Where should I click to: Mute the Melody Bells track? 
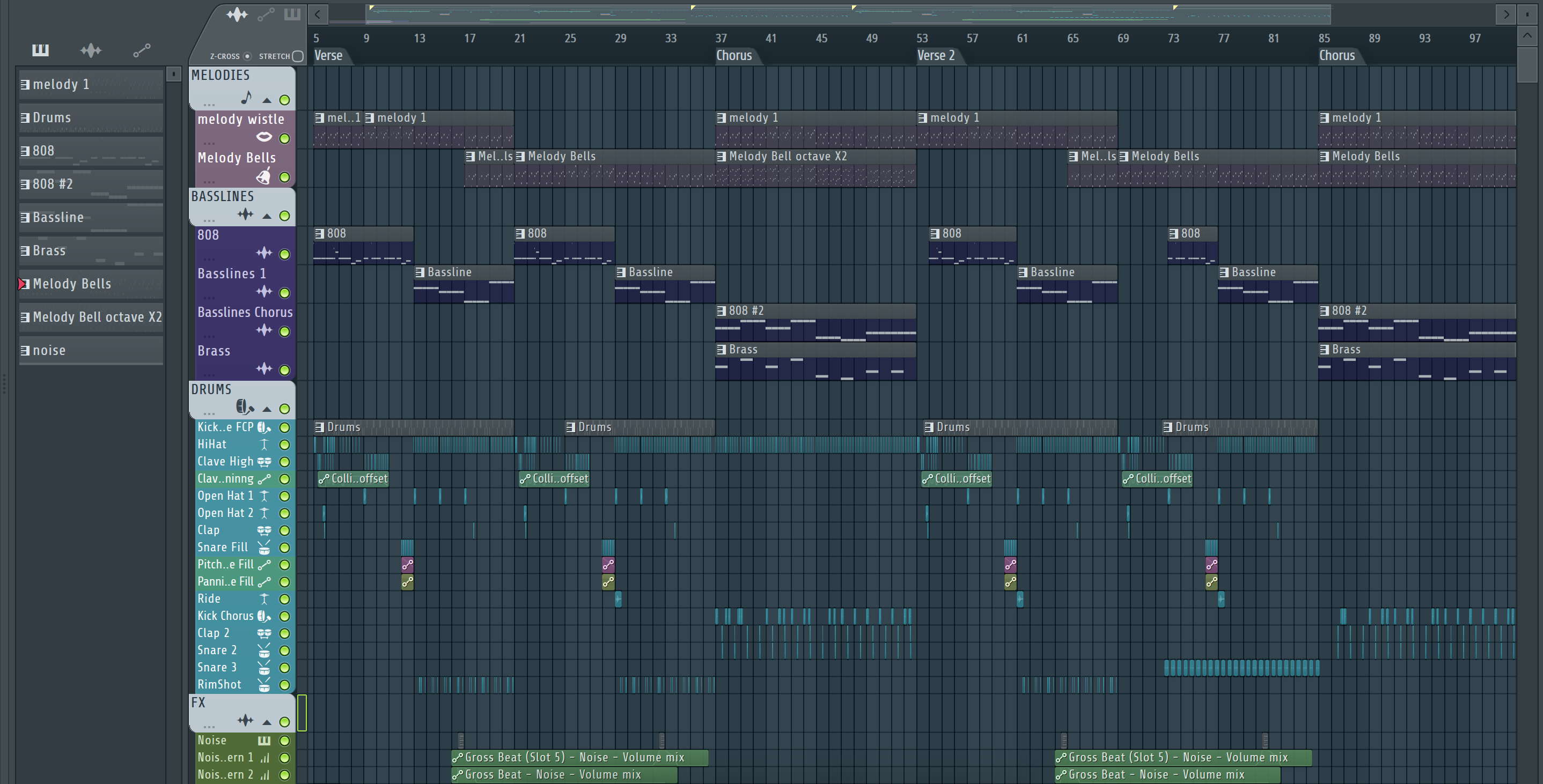(285, 177)
